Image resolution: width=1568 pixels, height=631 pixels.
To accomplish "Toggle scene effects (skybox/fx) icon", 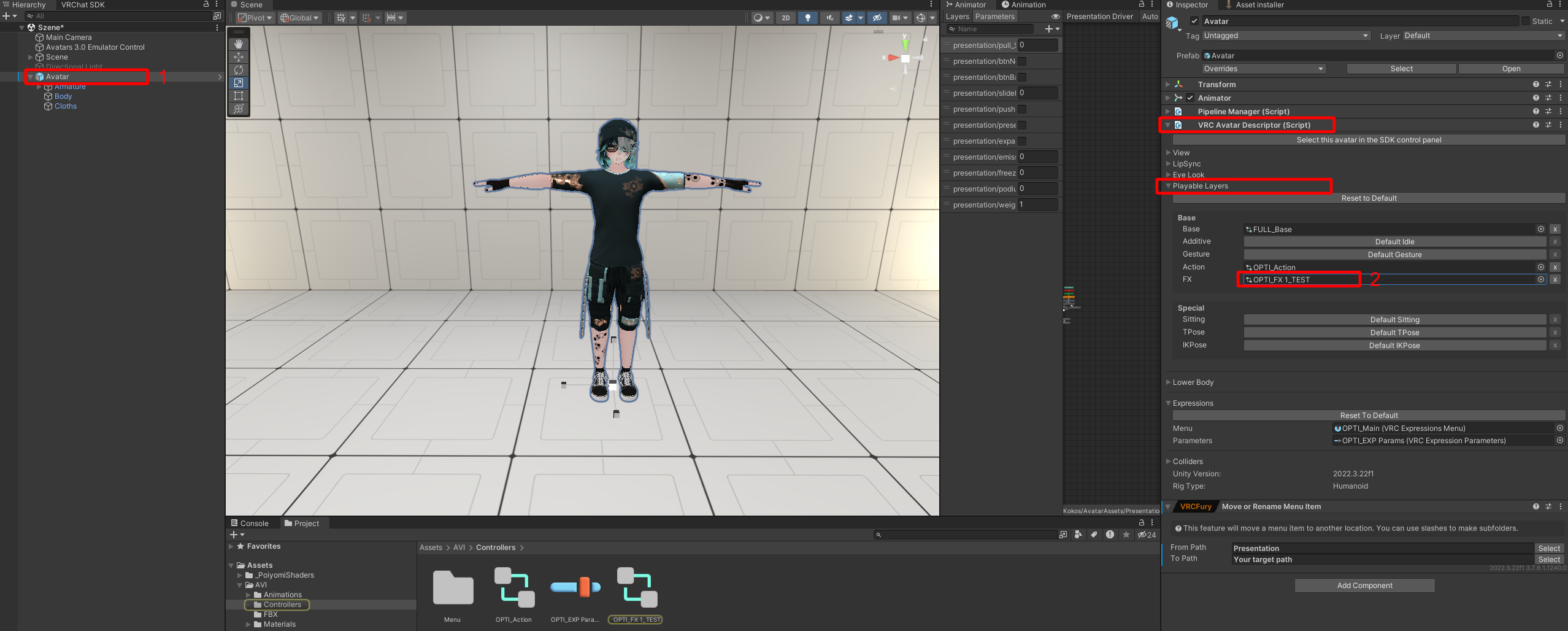I will click(849, 18).
